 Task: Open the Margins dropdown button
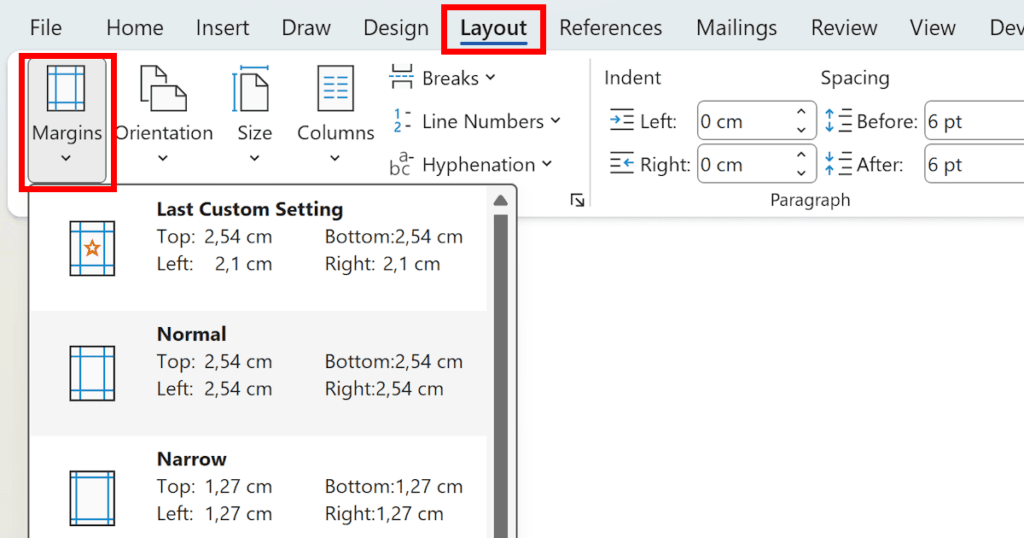click(x=67, y=120)
